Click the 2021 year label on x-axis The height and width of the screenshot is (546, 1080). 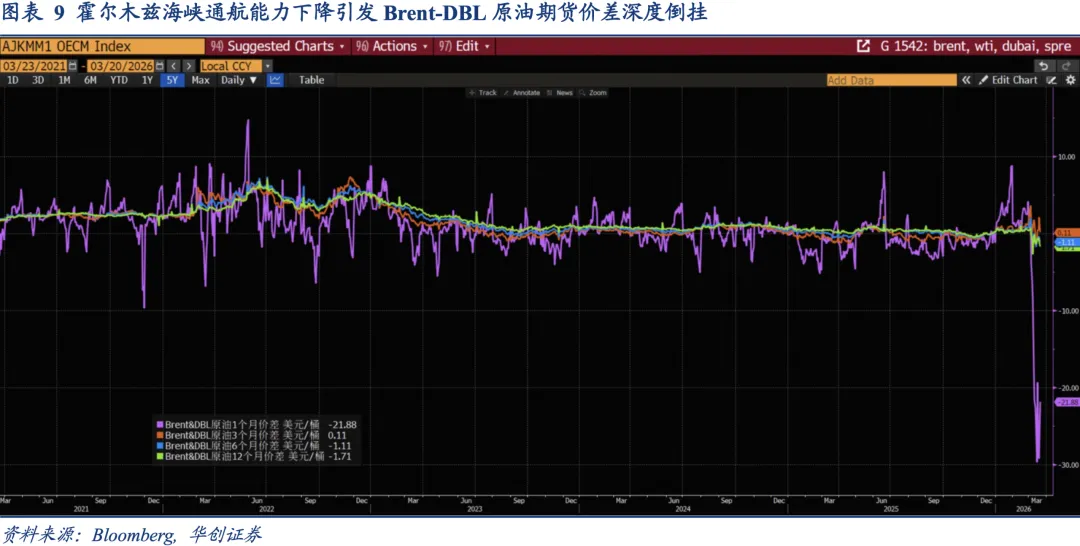81,510
